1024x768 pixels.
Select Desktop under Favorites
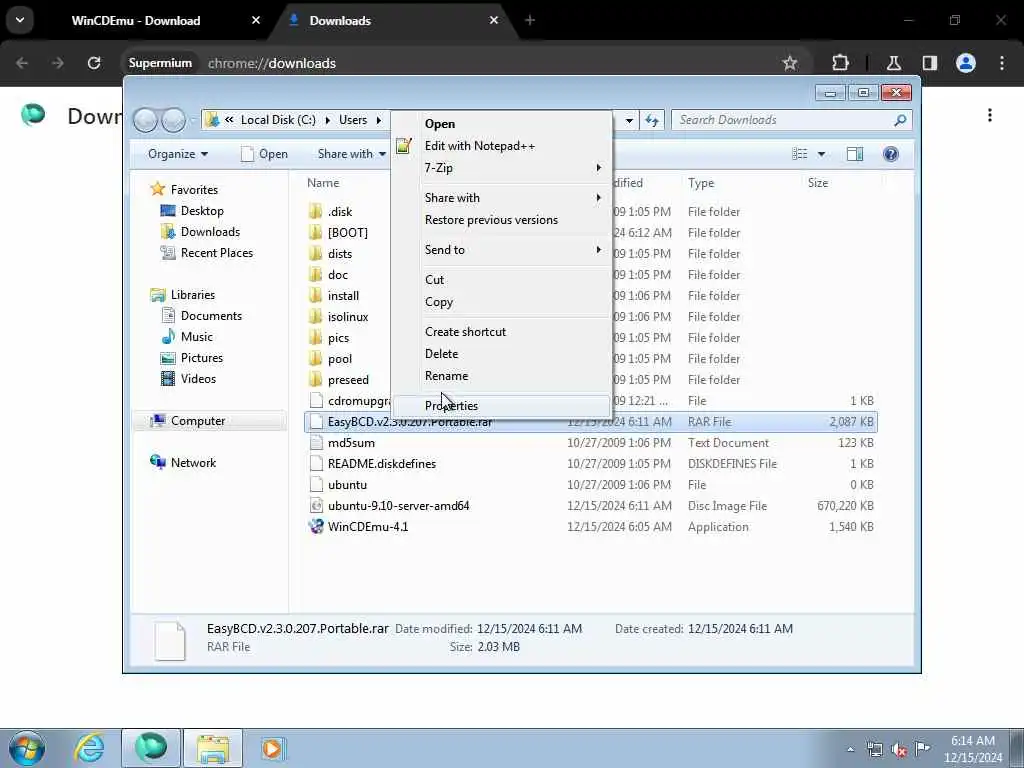click(192, 210)
